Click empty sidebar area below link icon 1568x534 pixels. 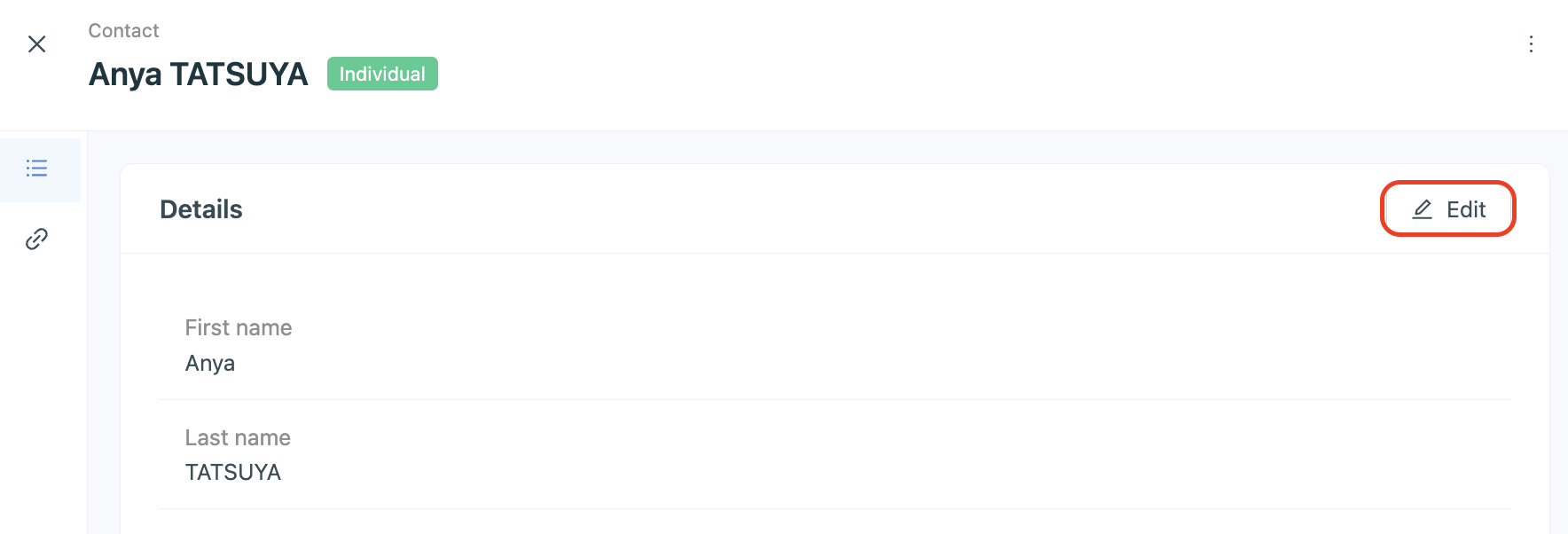point(43,399)
